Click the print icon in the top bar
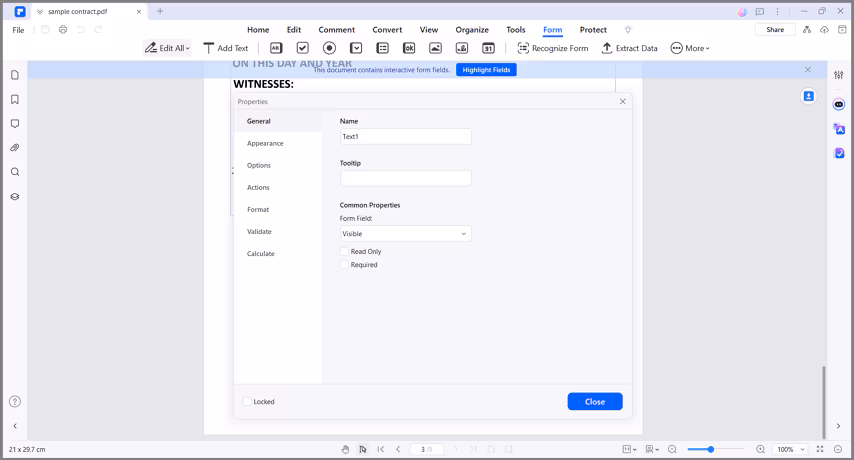 tap(63, 29)
